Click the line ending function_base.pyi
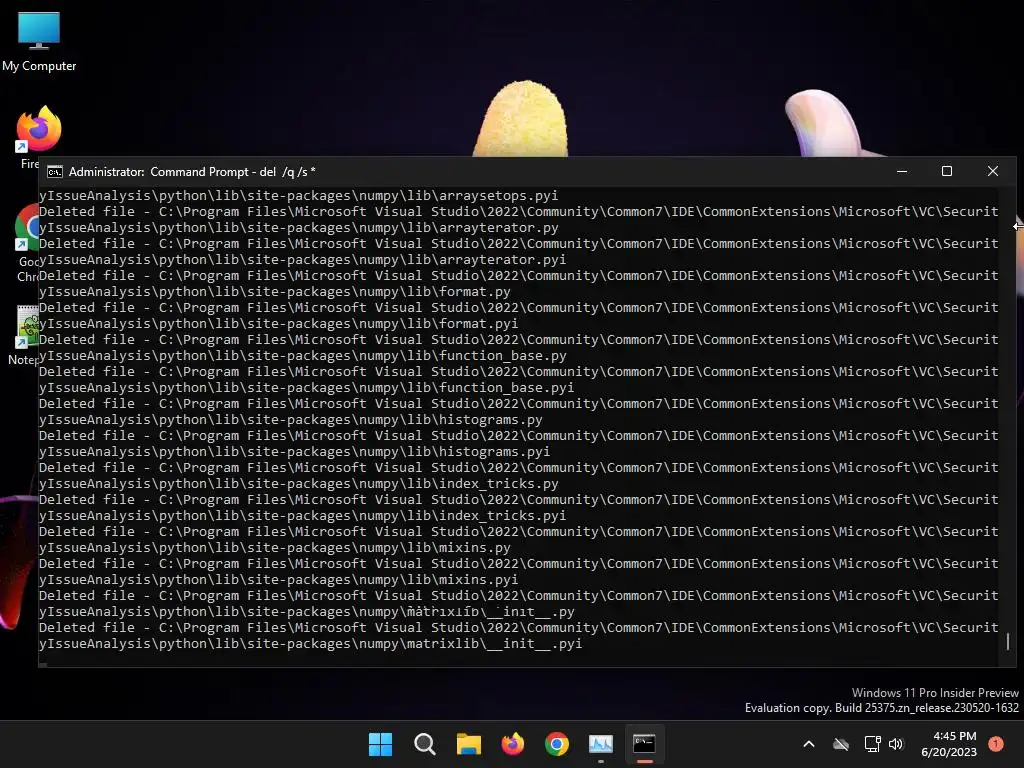The height and width of the screenshot is (768, 1024). [307, 387]
